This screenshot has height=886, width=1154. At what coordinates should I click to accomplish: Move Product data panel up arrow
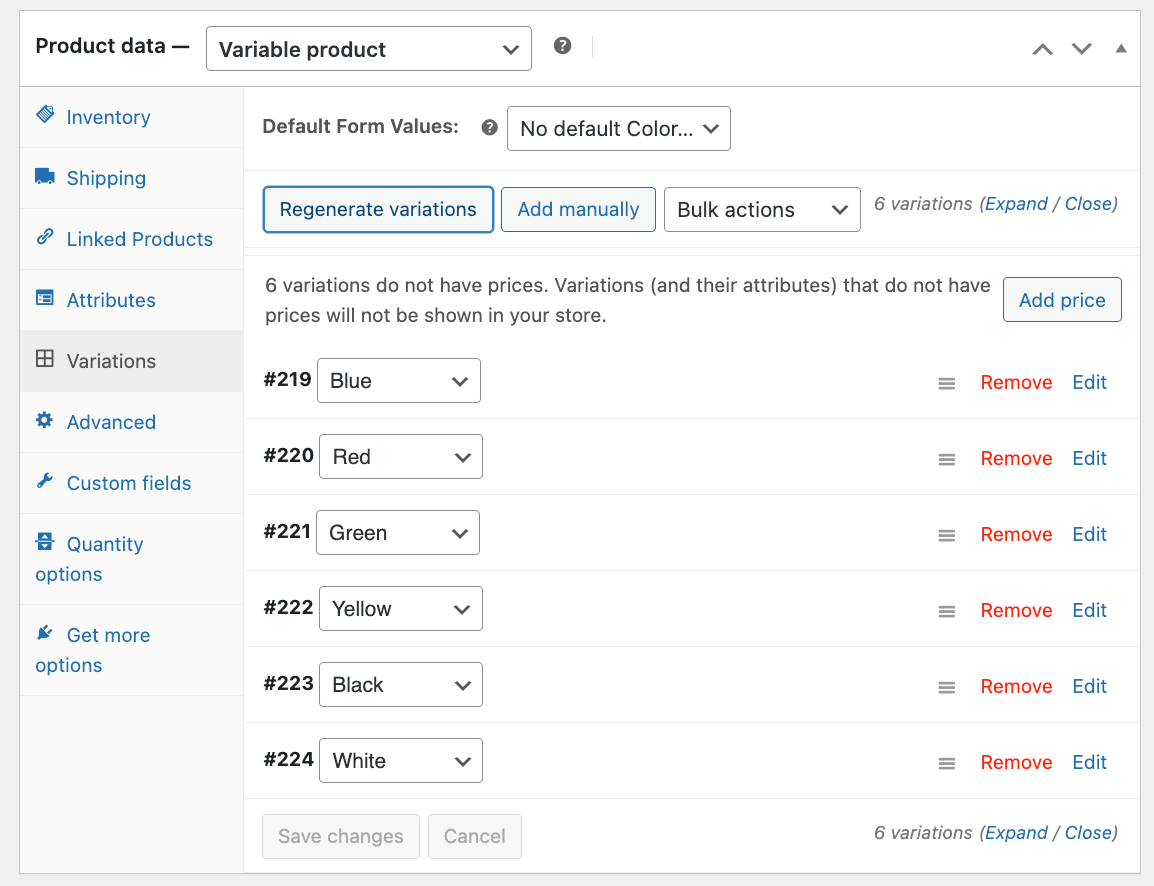1042,49
